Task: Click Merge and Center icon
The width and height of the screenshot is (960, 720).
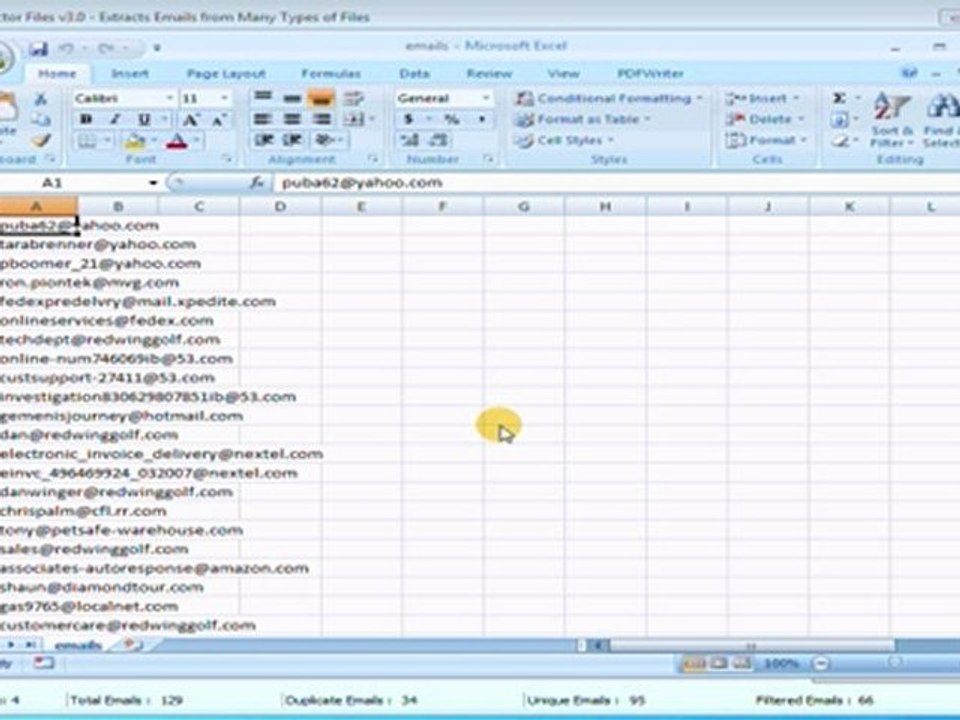Action: (x=353, y=119)
